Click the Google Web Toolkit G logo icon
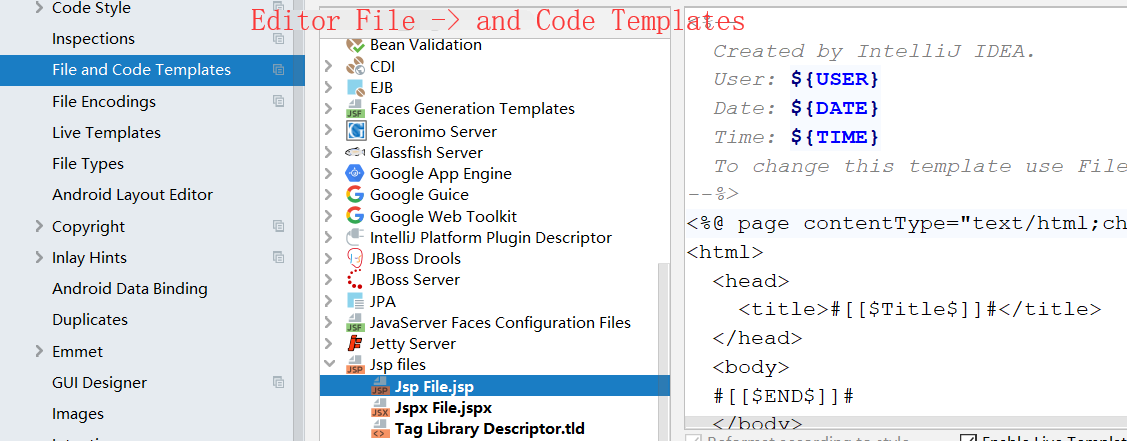Screen dimensions: 1127x441 click(355, 215)
